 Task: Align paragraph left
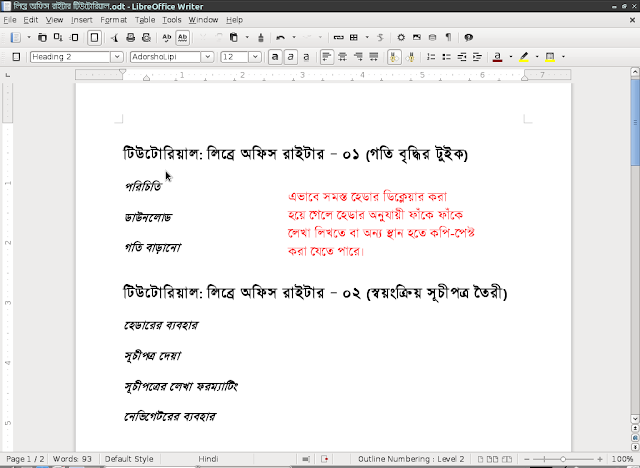click(327, 57)
